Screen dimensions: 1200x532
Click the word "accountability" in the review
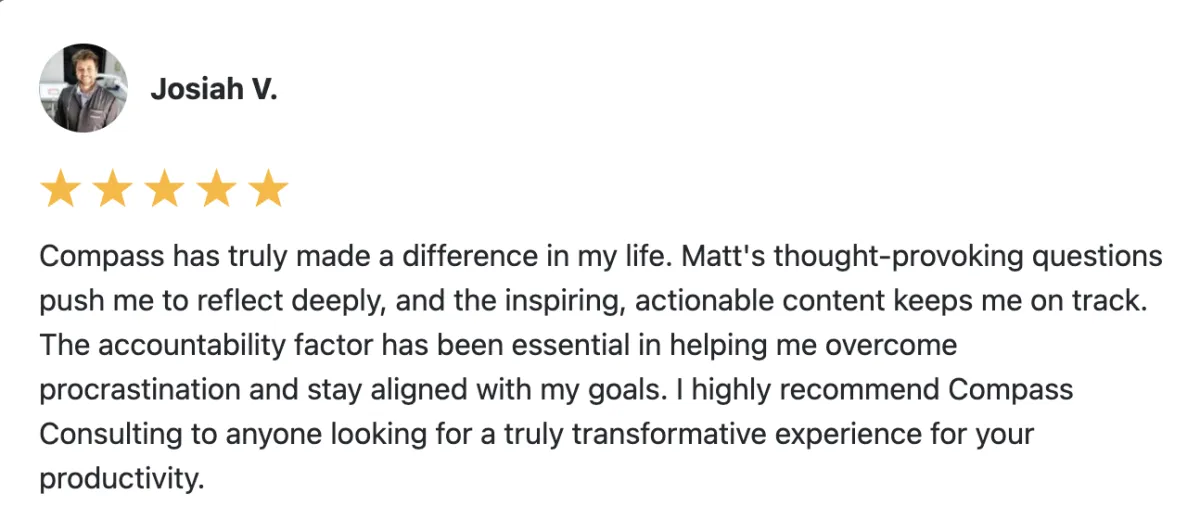[193, 346]
